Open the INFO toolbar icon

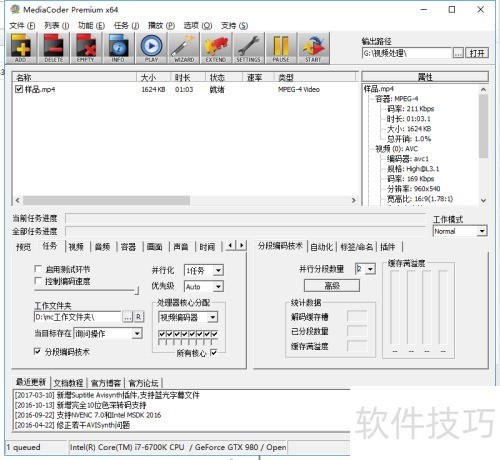pos(118,48)
